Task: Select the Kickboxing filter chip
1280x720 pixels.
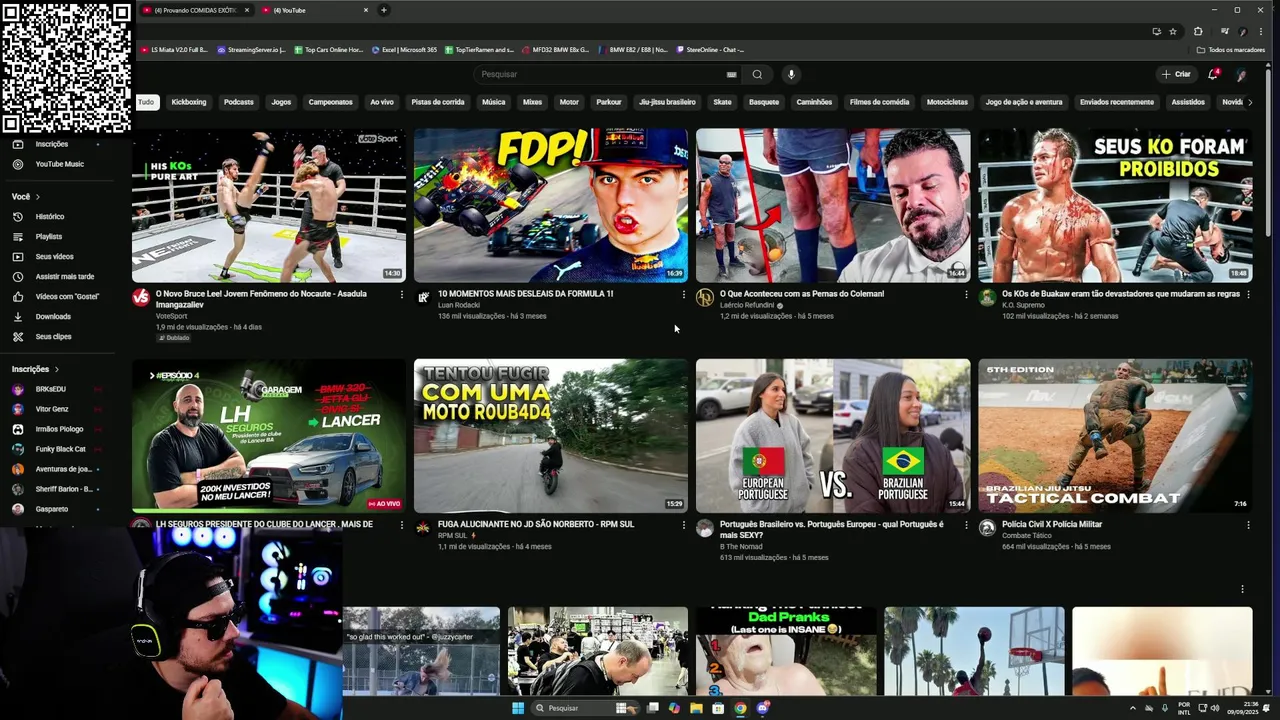Action: [x=188, y=102]
